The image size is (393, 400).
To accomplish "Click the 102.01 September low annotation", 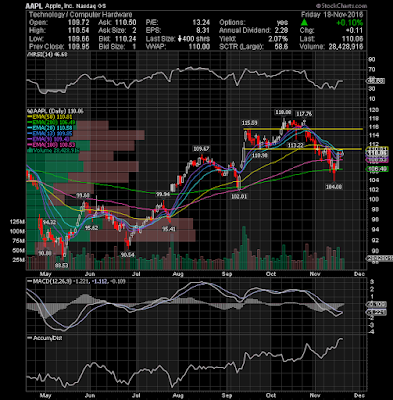I will [239, 197].
